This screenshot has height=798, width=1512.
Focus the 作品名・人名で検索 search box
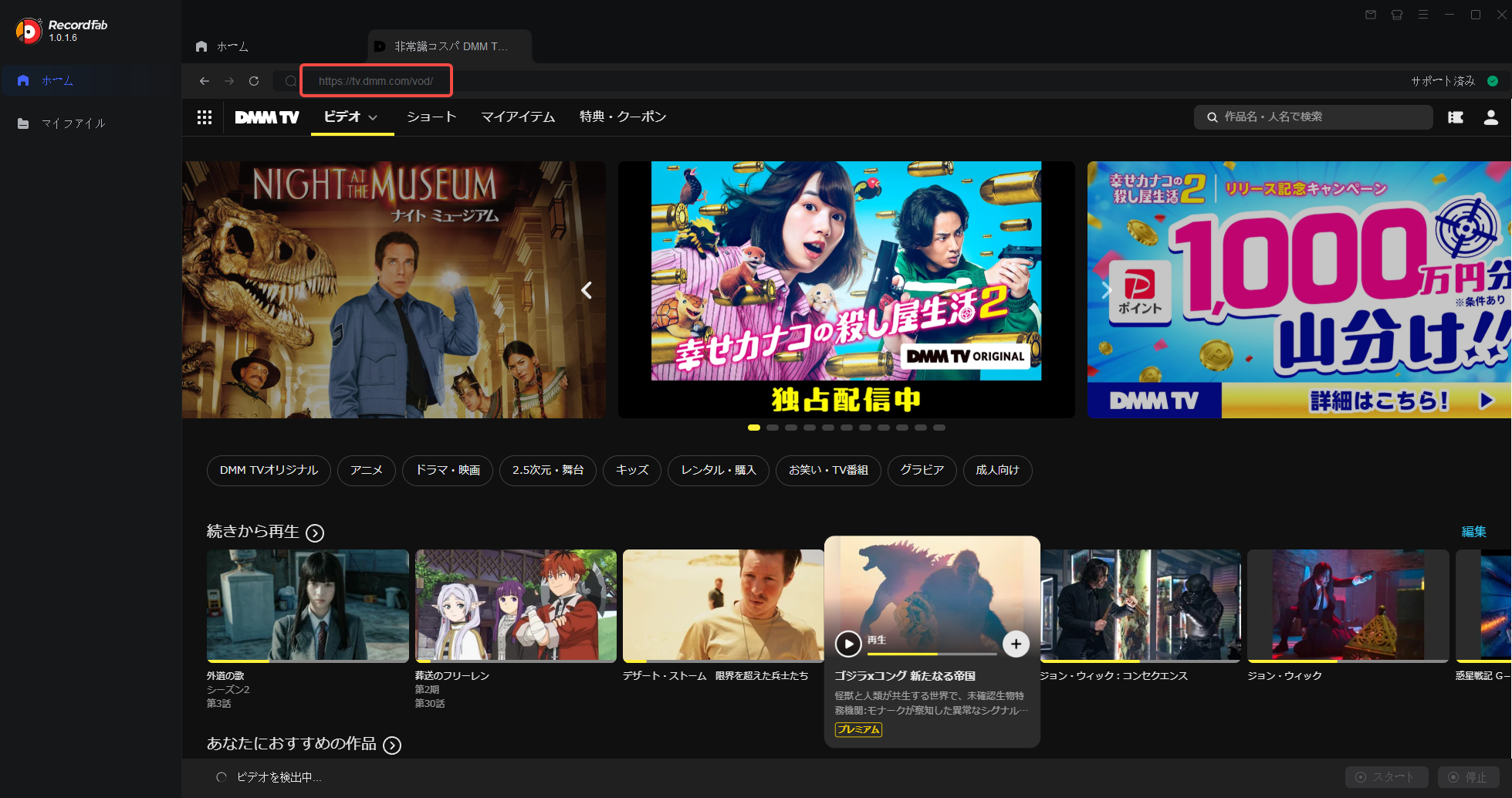pyautogui.click(x=1314, y=117)
